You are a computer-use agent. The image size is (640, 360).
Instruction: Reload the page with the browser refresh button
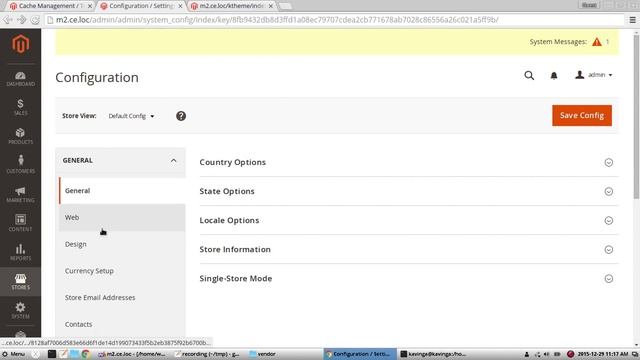tap(36, 20)
